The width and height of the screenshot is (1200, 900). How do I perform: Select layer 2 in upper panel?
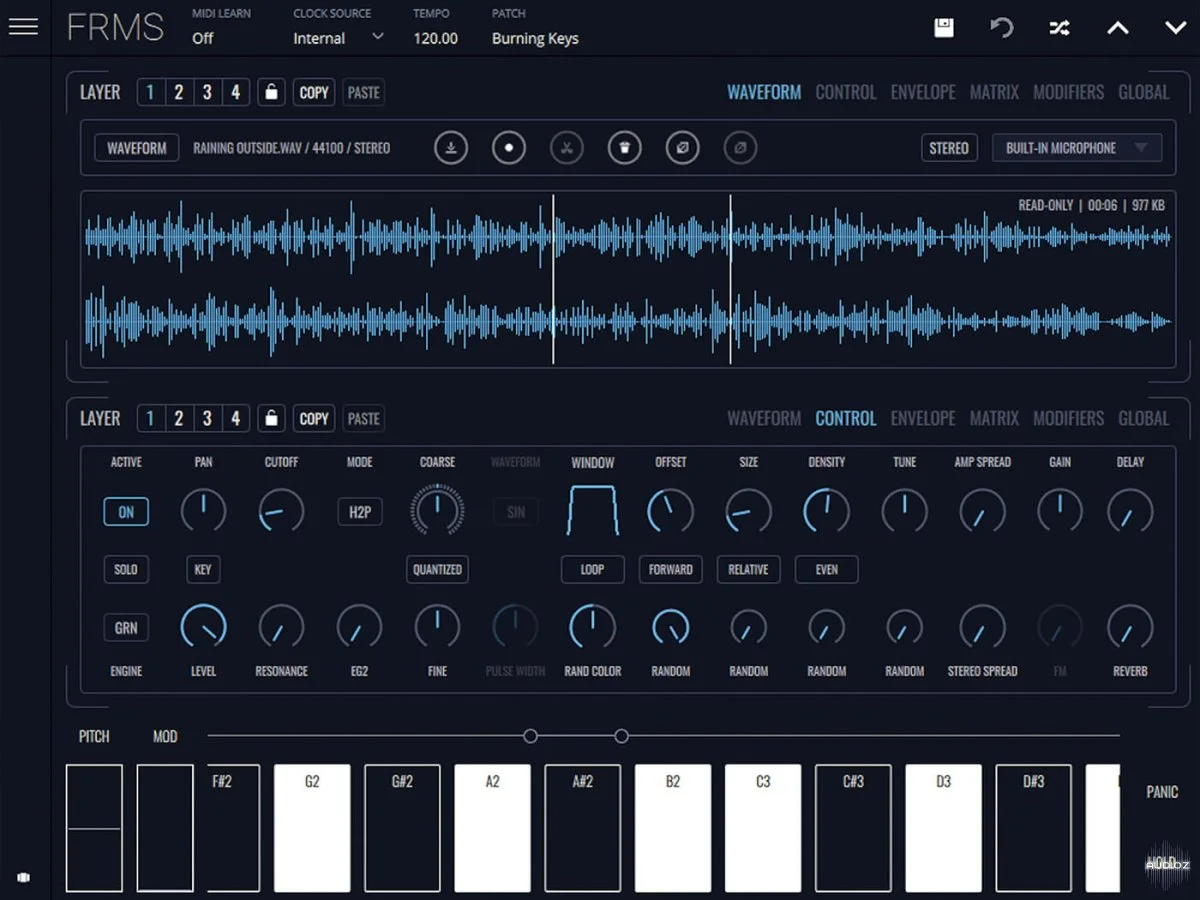pos(179,92)
